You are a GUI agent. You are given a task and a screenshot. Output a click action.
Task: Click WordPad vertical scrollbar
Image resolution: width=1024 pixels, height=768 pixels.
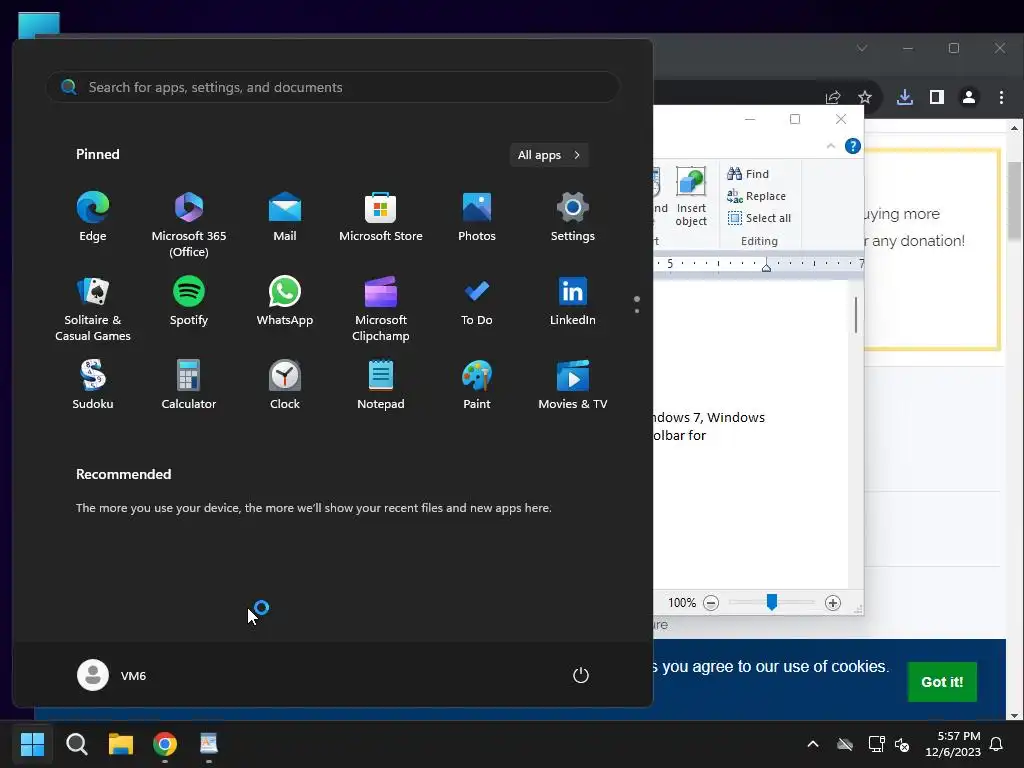pyautogui.click(x=856, y=315)
